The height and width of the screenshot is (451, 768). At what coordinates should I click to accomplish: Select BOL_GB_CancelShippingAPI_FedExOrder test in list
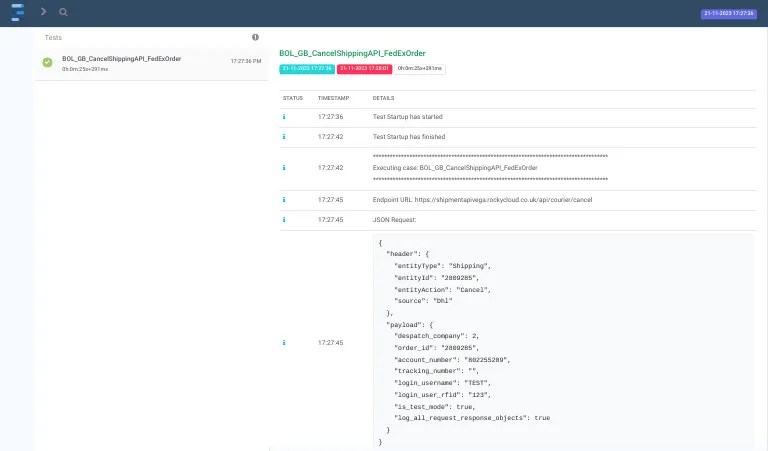[x=152, y=64]
